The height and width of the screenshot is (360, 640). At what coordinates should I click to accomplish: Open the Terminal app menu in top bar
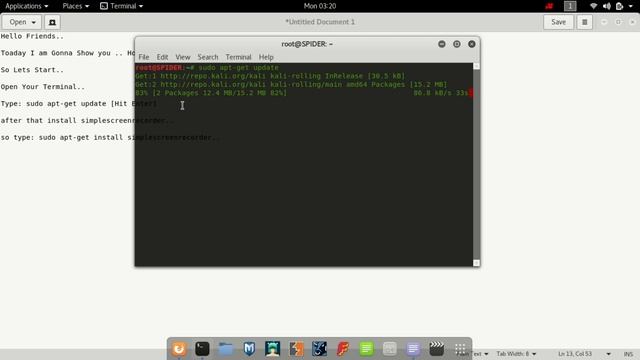[x=122, y=6]
